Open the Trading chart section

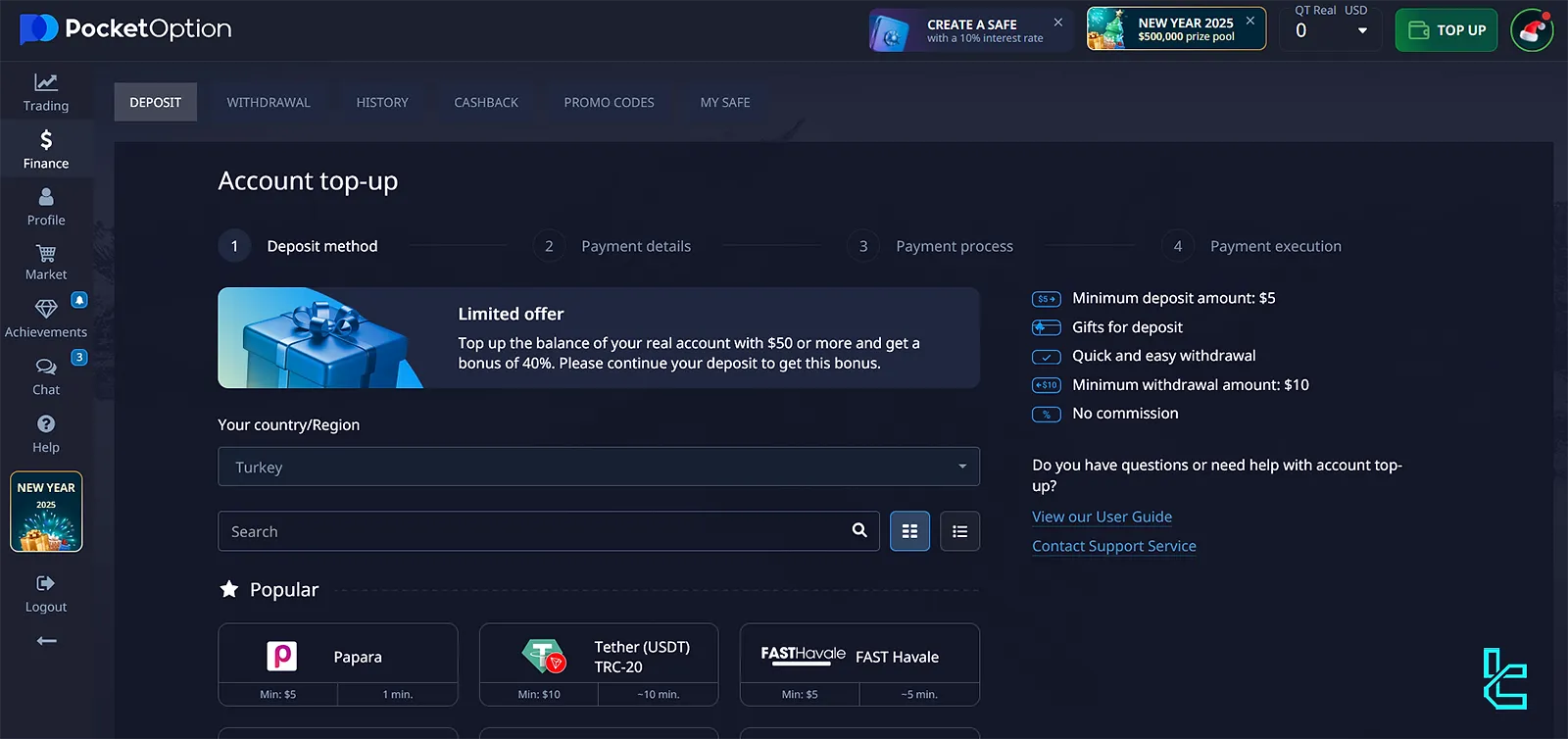pos(46,93)
